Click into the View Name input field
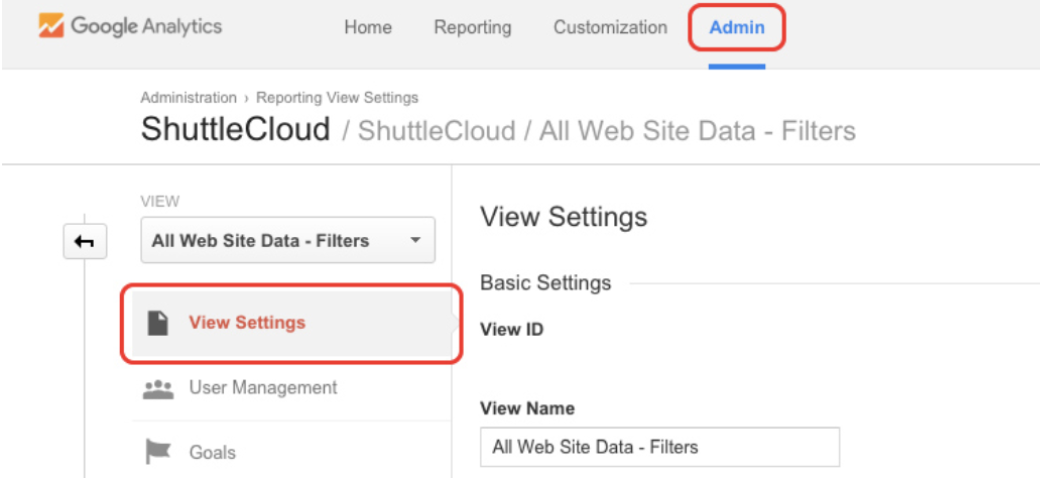This screenshot has width=1040, height=478. (x=660, y=447)
